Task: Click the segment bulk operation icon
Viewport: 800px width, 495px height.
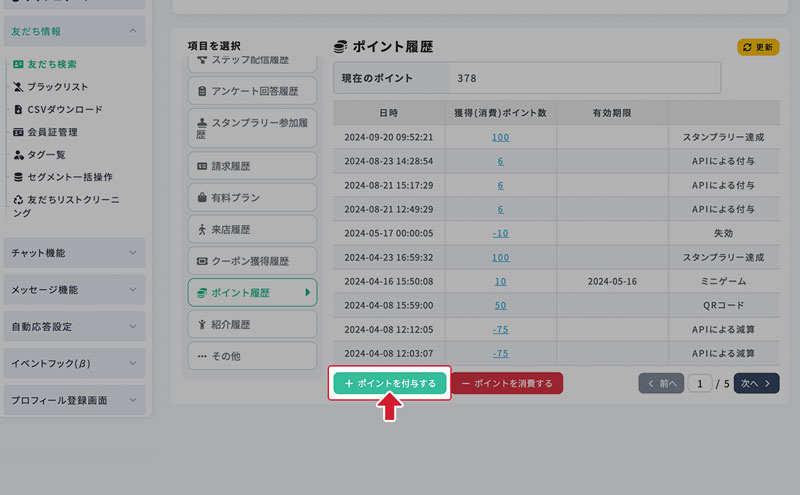Action: [x=18, y=177]
